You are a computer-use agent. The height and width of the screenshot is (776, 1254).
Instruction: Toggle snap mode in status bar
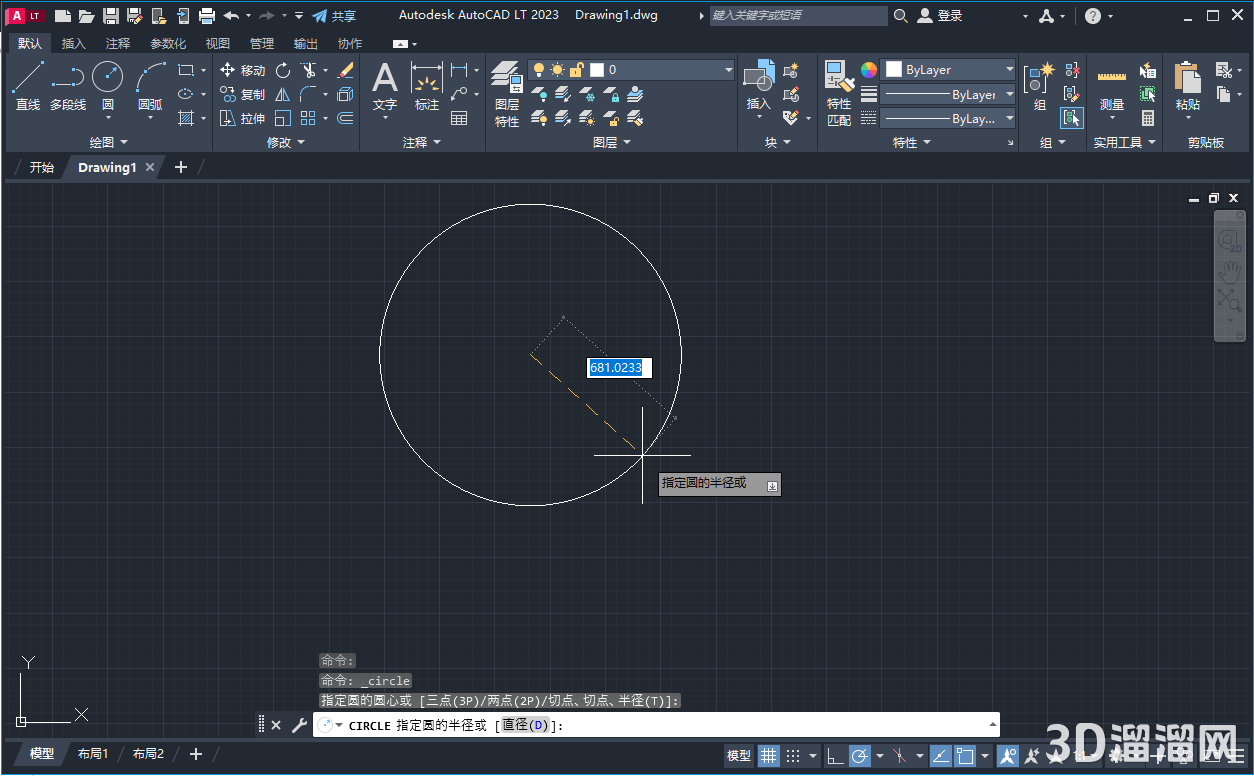[793, 755]
